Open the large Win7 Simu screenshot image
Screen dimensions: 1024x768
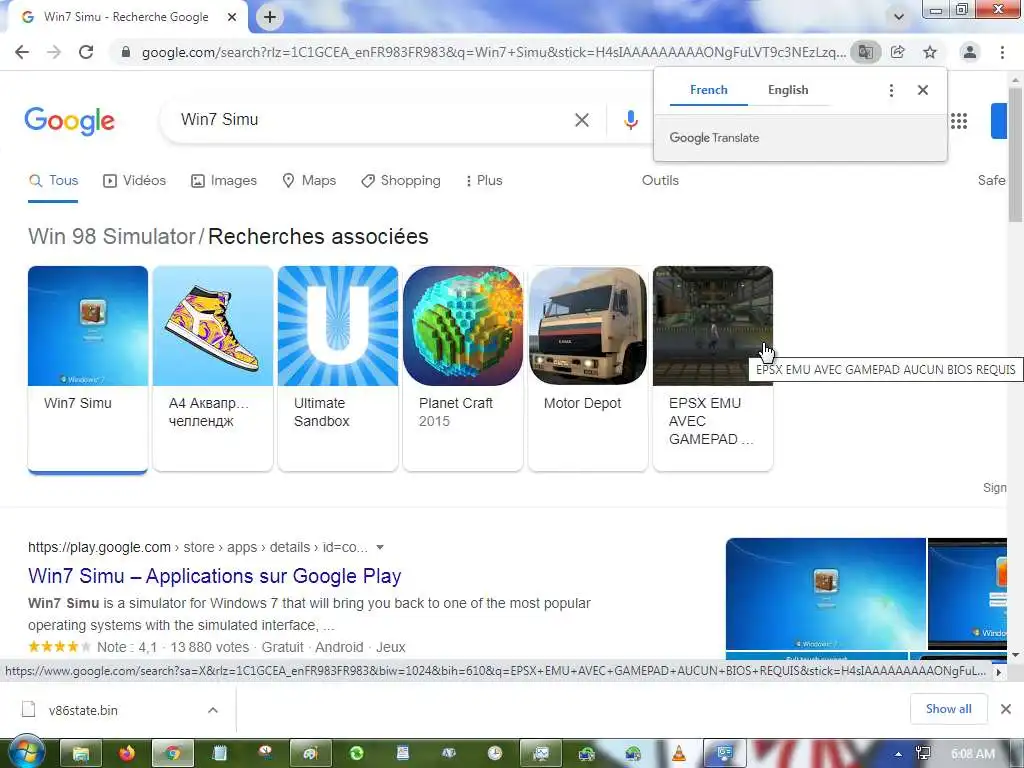pos(825,594)
